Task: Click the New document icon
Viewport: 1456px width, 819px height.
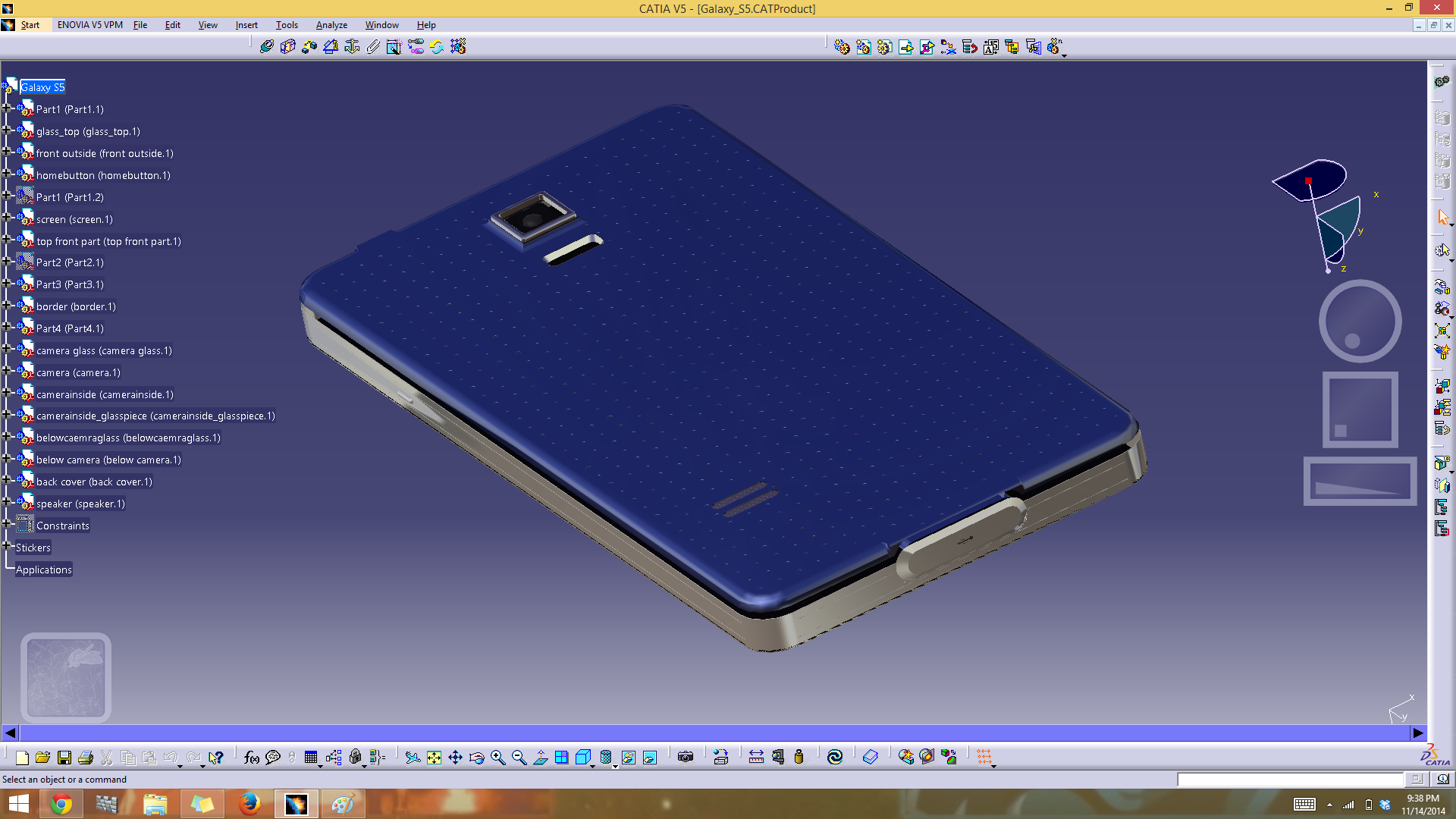Action: click(22, 757)
